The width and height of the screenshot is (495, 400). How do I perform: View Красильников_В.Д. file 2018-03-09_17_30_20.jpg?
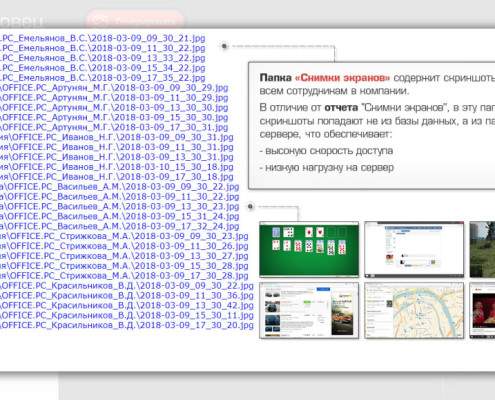[x=127, y=326]
